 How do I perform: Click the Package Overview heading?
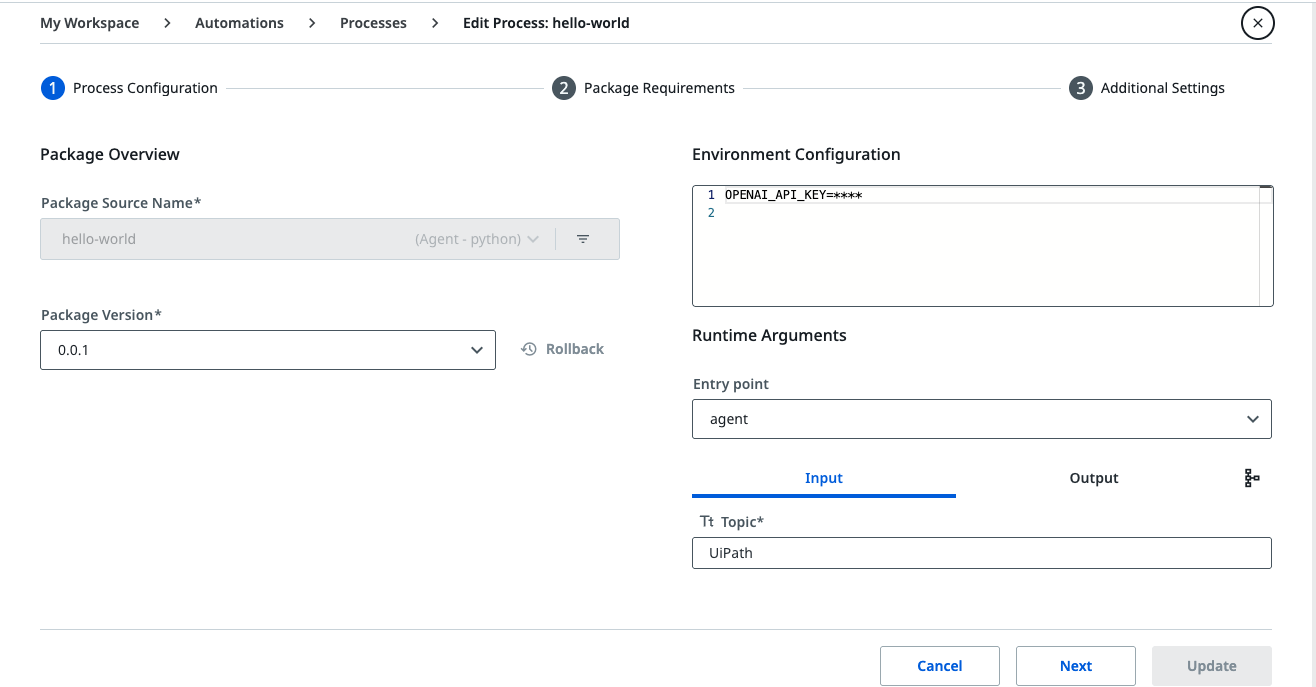pos(110,154)
